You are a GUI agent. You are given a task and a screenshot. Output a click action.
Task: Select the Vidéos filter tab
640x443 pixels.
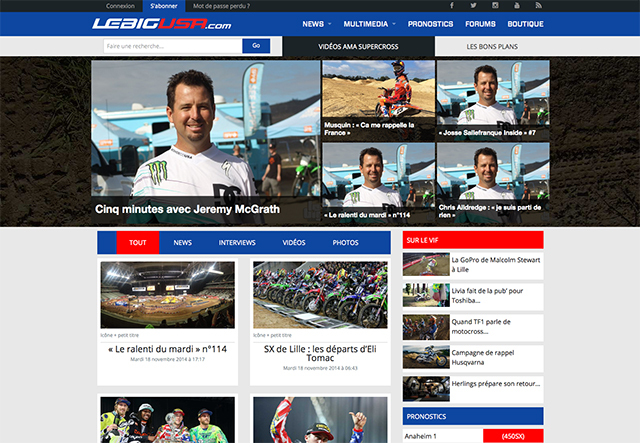tap(294, 243)
